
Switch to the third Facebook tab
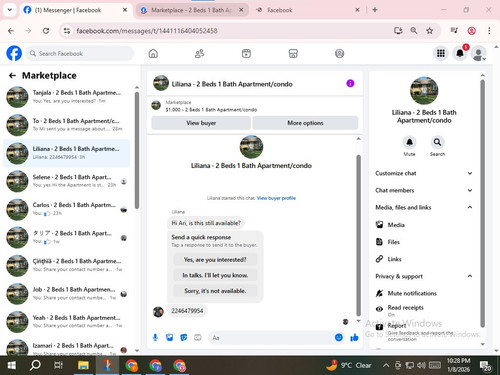[307, 10]
